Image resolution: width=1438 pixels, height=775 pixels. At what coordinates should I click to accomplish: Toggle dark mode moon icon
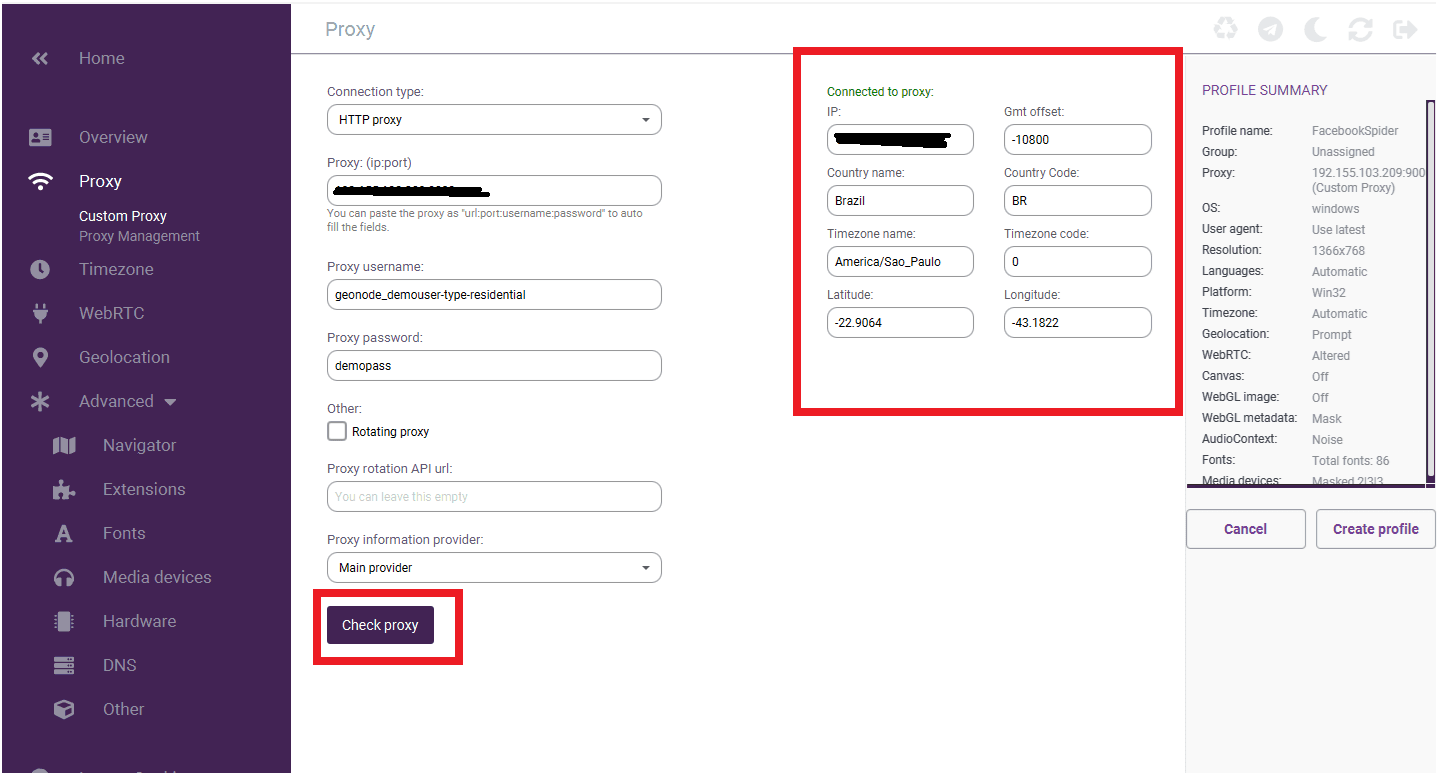pos(1315,29)
